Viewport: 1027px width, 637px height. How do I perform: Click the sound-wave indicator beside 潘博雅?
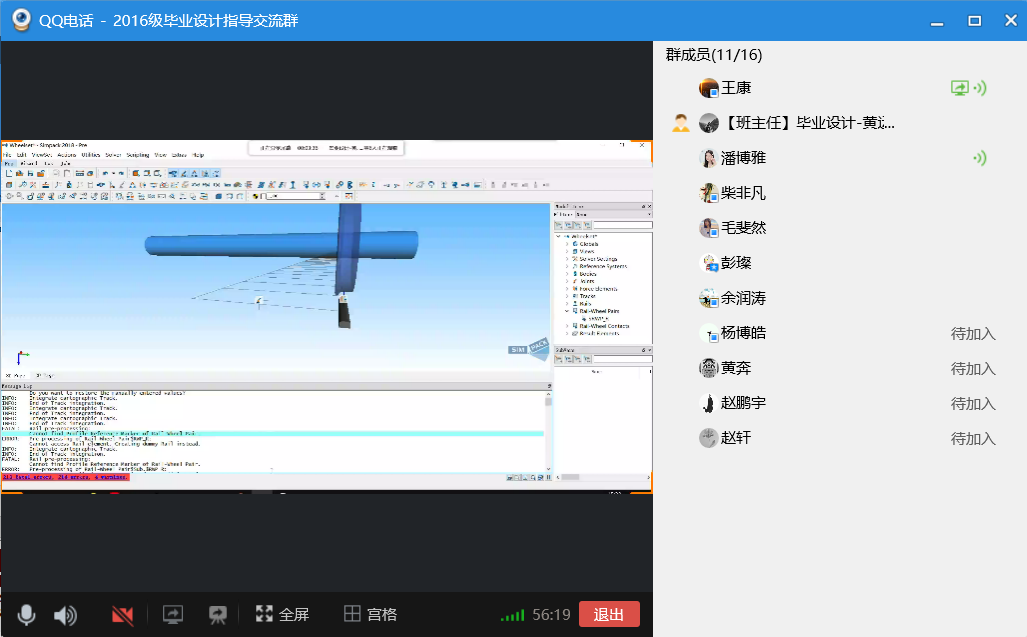pos(980,158)
